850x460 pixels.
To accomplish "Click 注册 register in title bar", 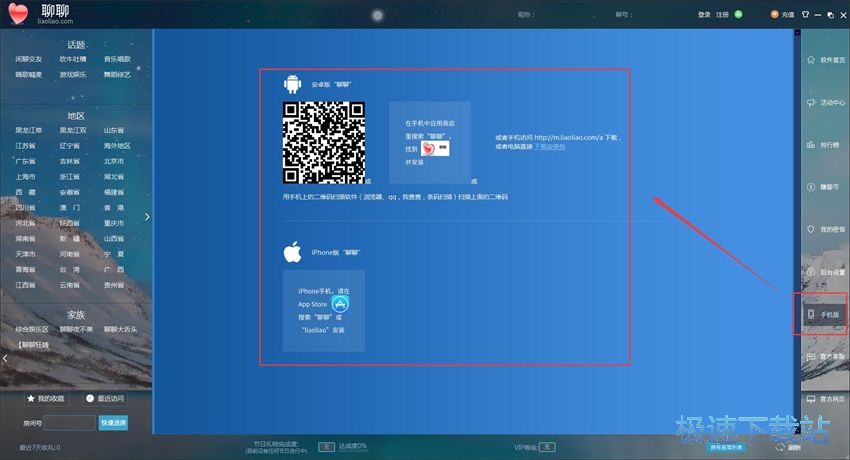I will point(722,15).
